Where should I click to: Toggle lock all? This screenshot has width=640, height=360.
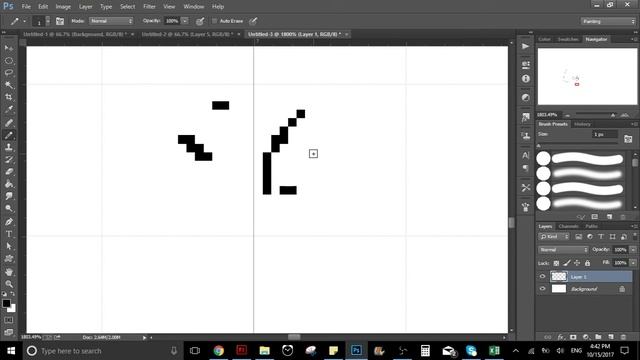tap(587, 263)
